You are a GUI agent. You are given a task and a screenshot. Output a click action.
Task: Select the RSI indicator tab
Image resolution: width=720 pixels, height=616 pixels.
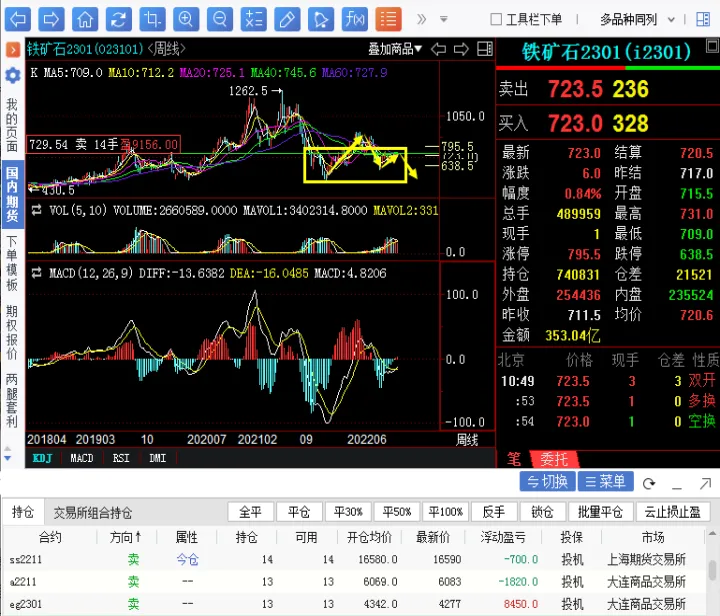click(x=121, y=458)
